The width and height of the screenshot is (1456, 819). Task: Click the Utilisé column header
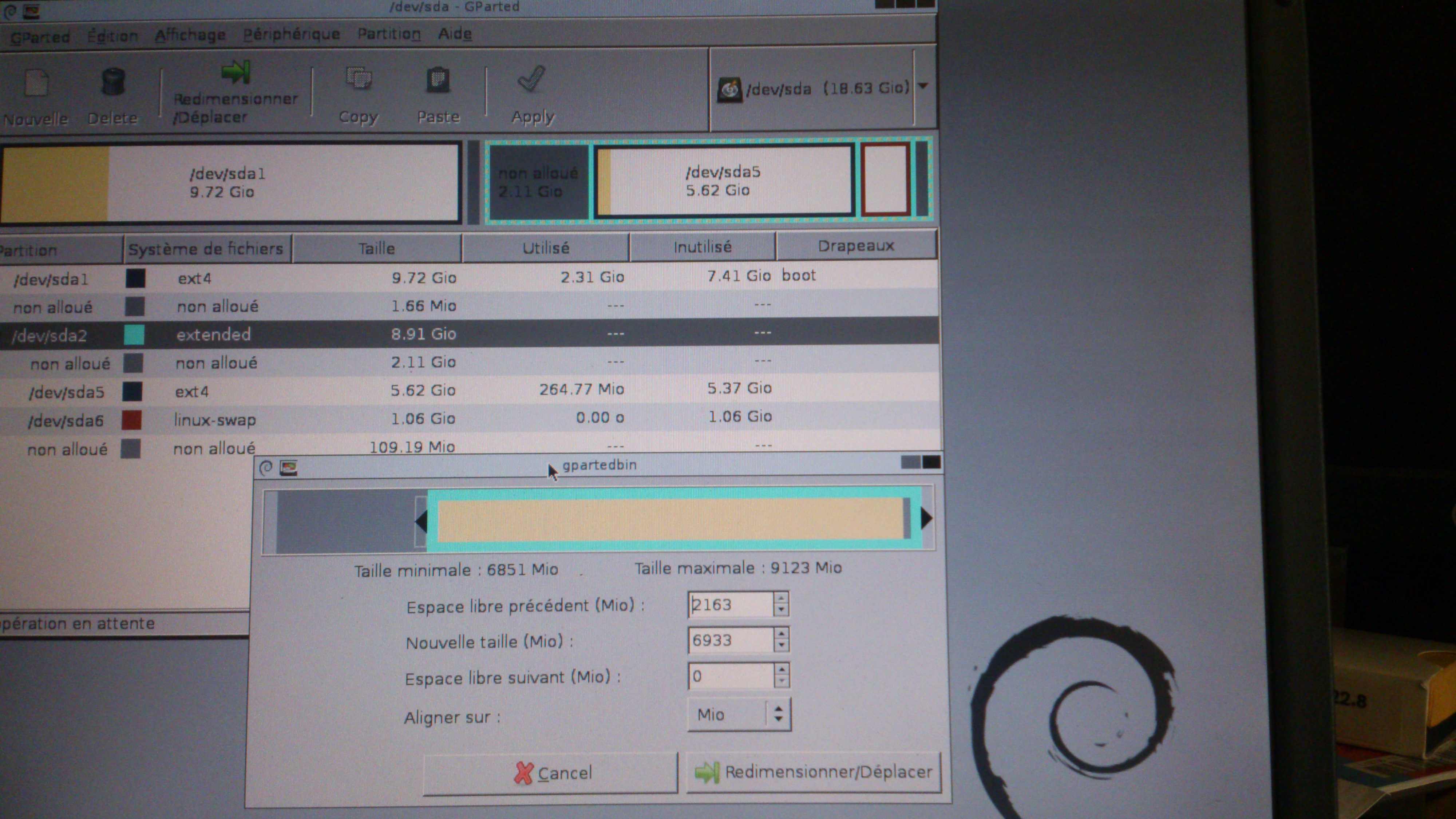coord(545,248)
